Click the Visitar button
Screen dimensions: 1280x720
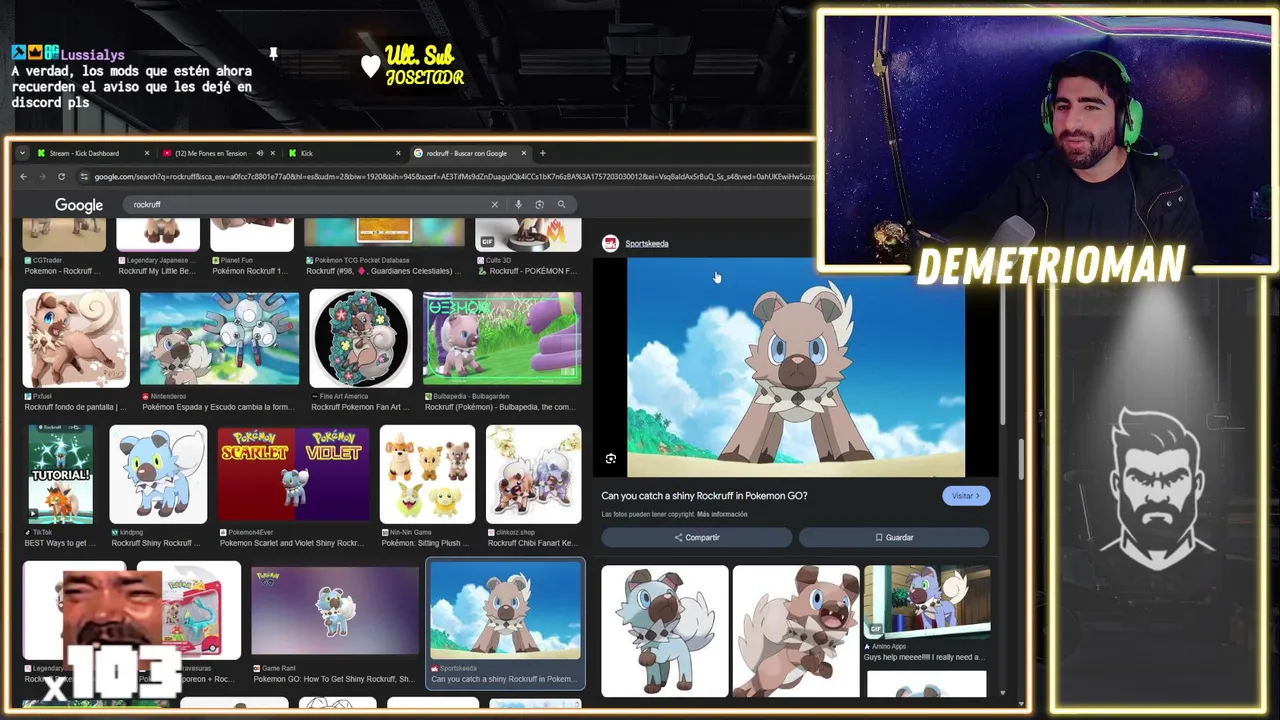(x=966, y=496)
